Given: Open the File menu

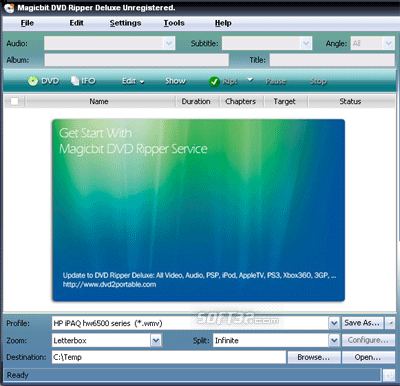Looking at the screenshot, I should 27,23.
